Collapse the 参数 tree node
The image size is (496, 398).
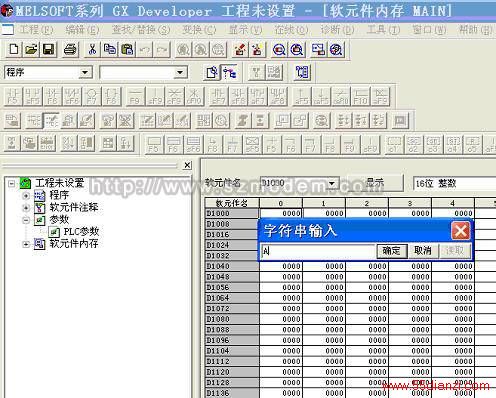[x=26, y=220]
